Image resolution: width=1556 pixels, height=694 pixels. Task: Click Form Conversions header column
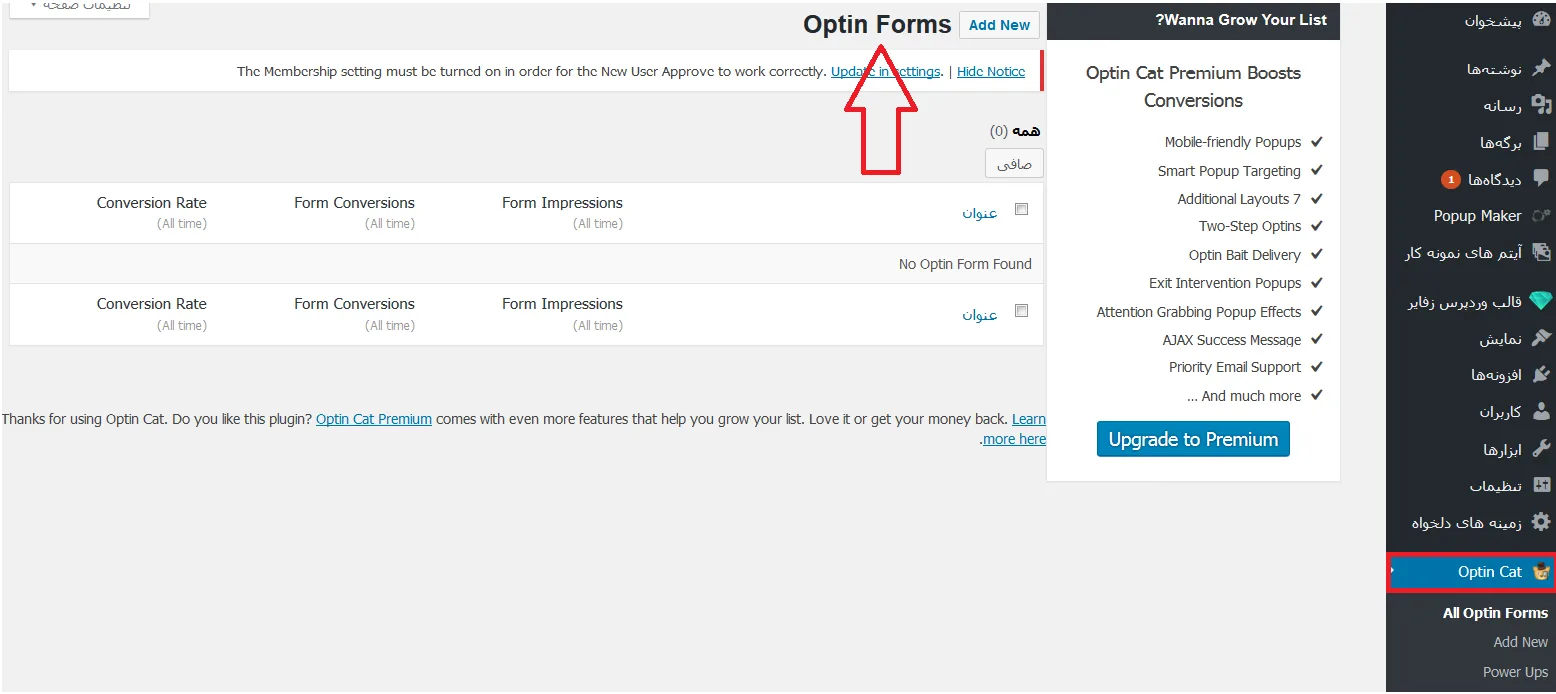[354, 203]
